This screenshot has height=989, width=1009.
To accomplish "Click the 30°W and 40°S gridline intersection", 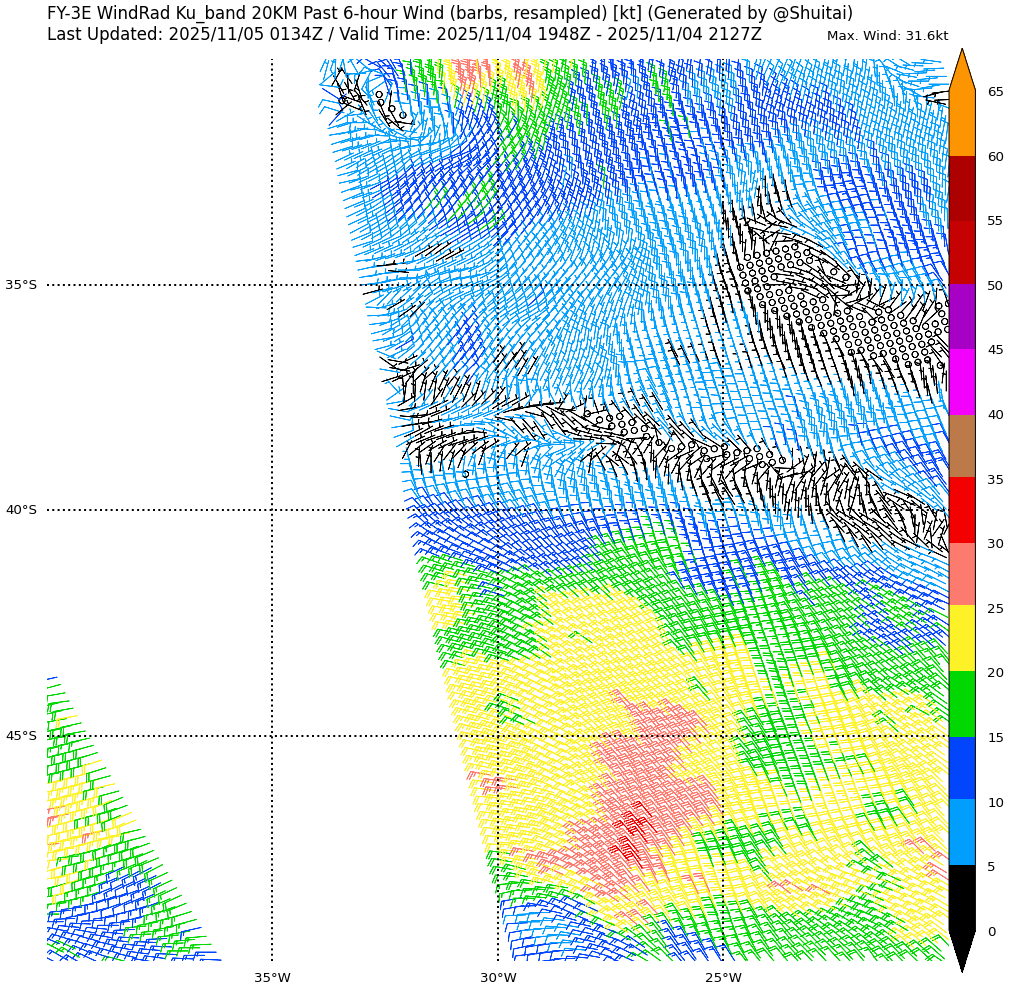I will 498,510.
